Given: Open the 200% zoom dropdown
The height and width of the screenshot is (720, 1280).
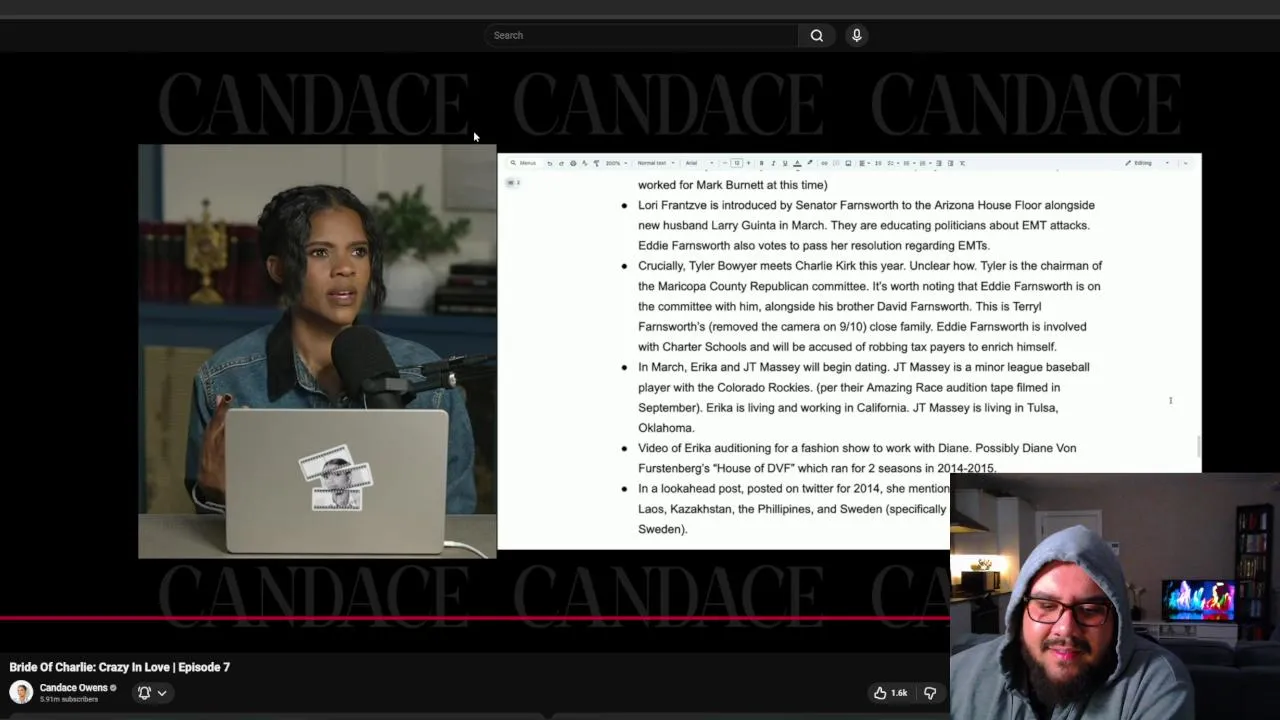Looking at the screenshot, I should tap(616, 163).
